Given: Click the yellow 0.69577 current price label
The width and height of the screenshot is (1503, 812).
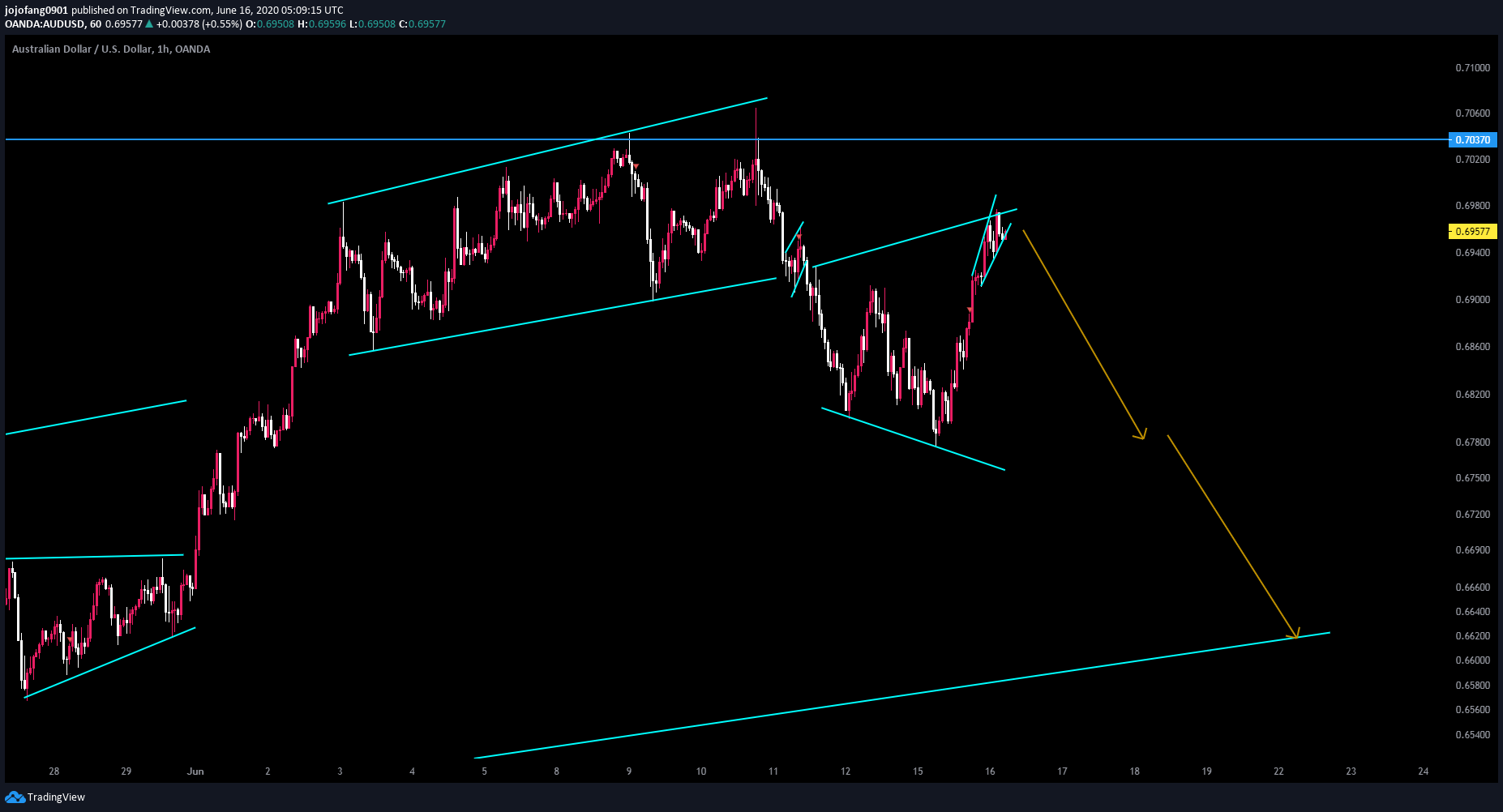Looking at the screenshot, I should [x=1472, y=232].
